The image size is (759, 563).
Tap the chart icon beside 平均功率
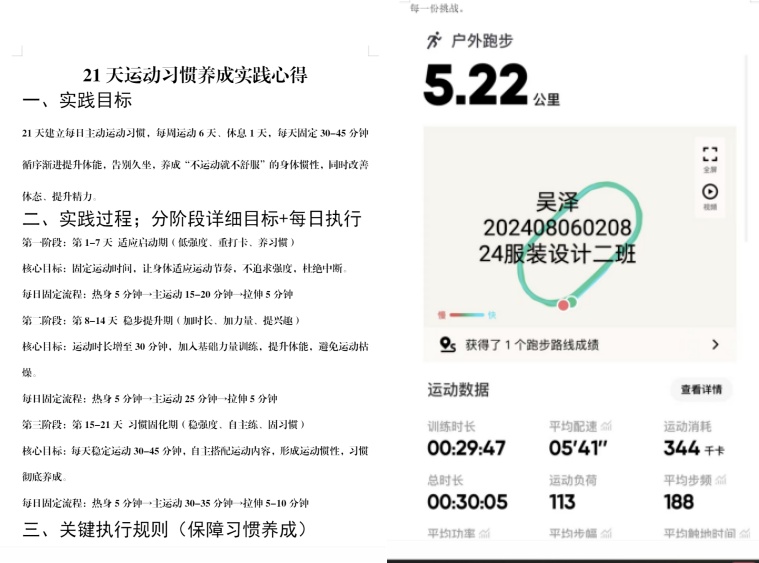coord(486,534)
